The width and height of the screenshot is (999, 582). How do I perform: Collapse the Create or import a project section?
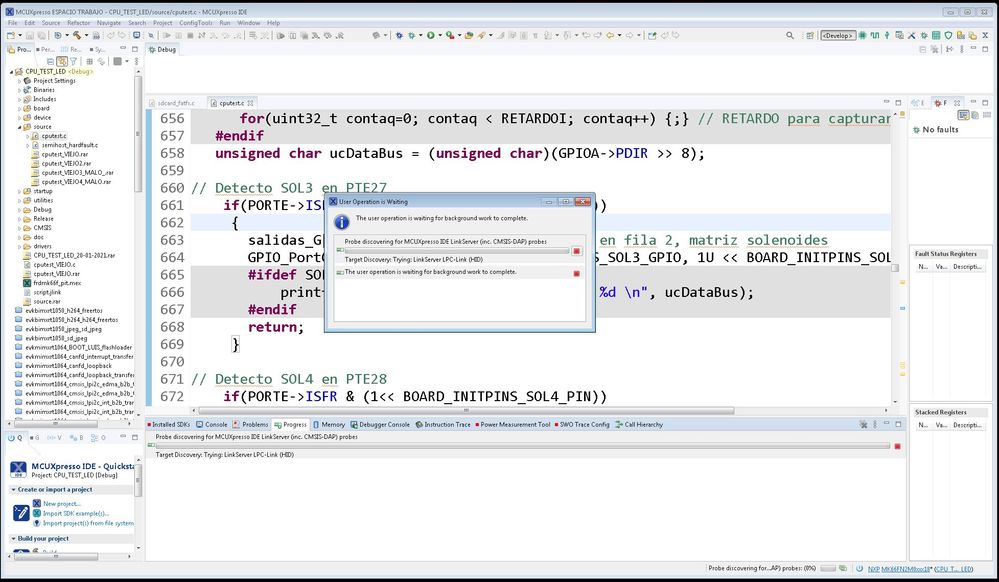tap(13, 490)
